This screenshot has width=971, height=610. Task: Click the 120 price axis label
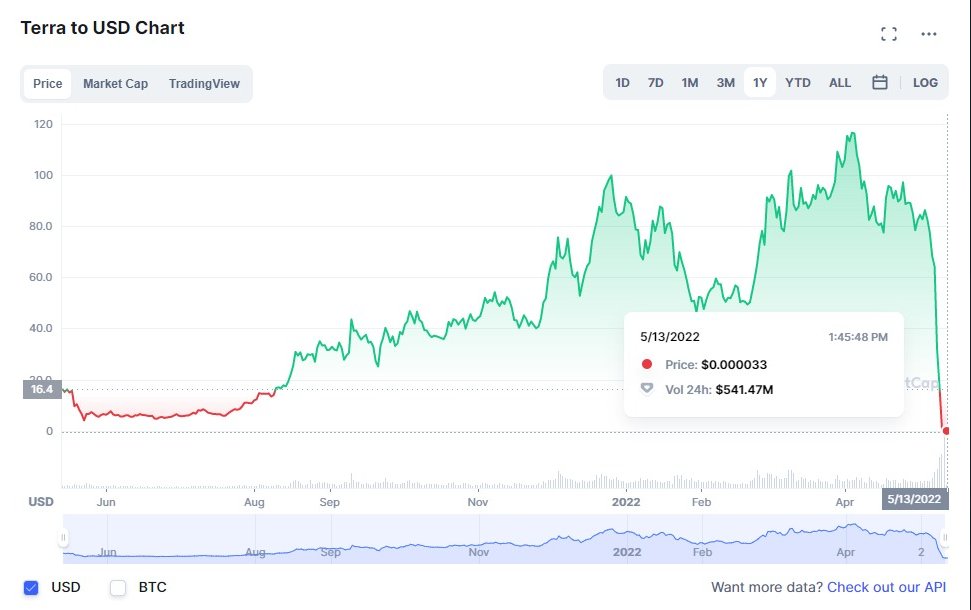click(x=43, y=124)
